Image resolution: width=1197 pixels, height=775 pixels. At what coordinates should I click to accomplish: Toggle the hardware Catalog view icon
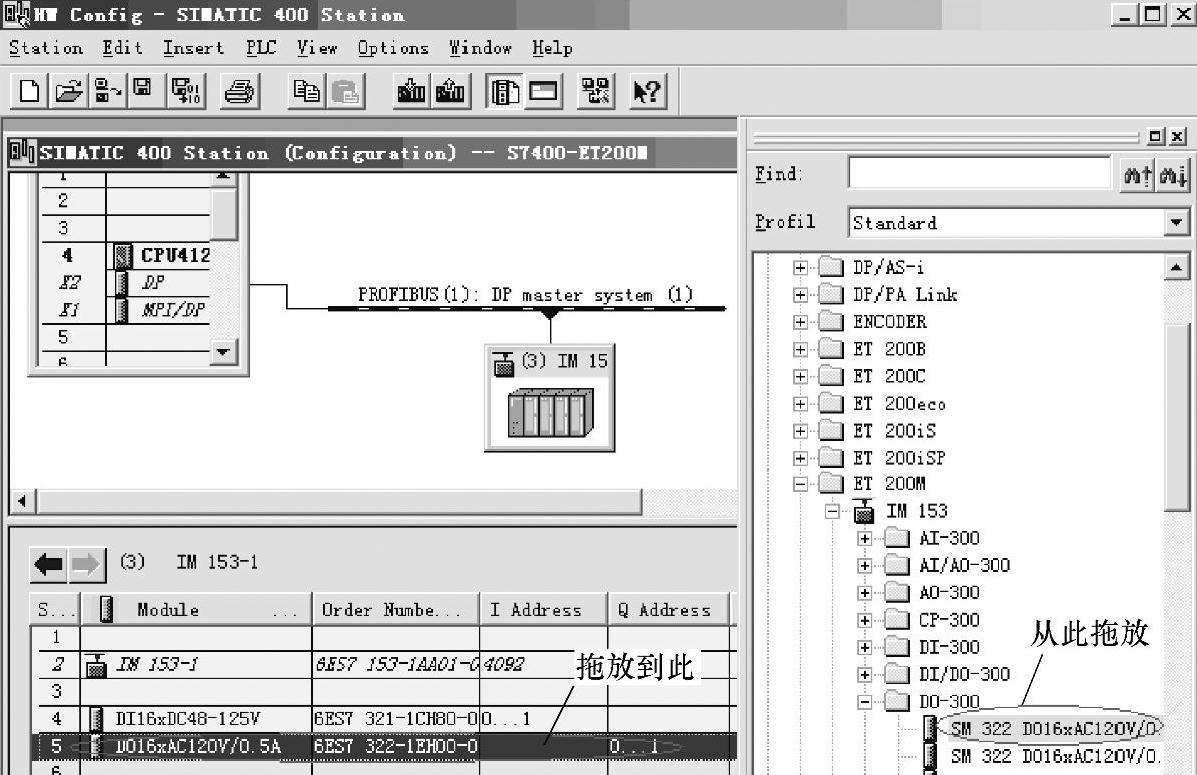click(505, 92)
